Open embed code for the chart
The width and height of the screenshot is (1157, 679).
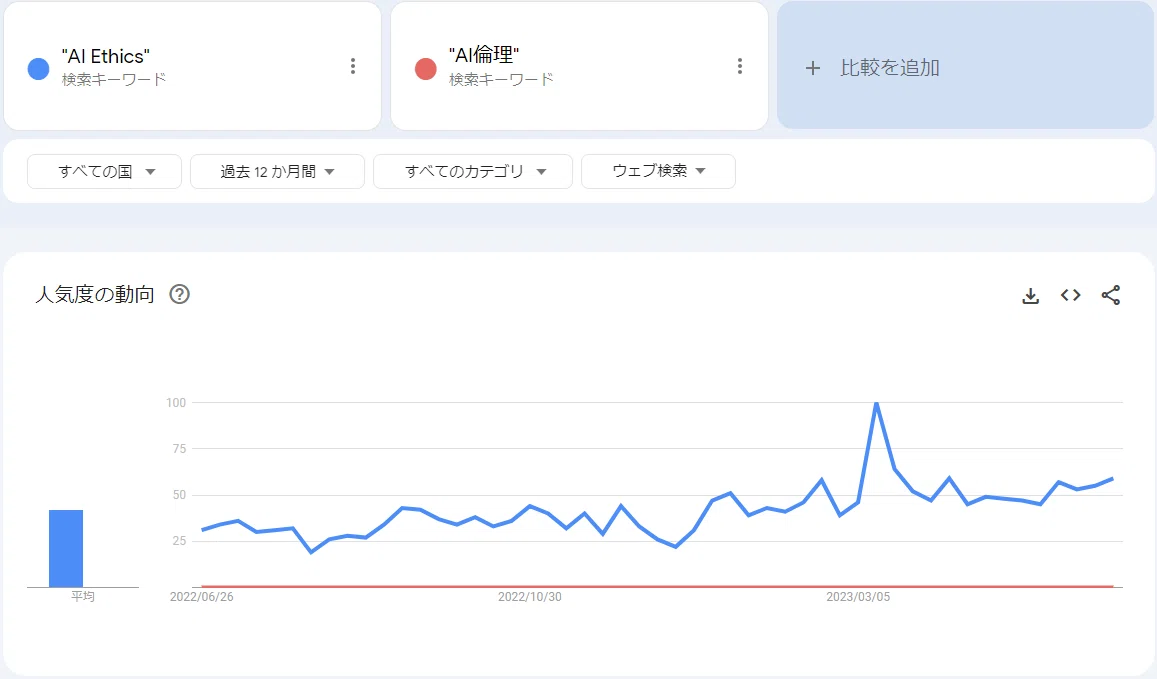click(x=1071, y=295)
